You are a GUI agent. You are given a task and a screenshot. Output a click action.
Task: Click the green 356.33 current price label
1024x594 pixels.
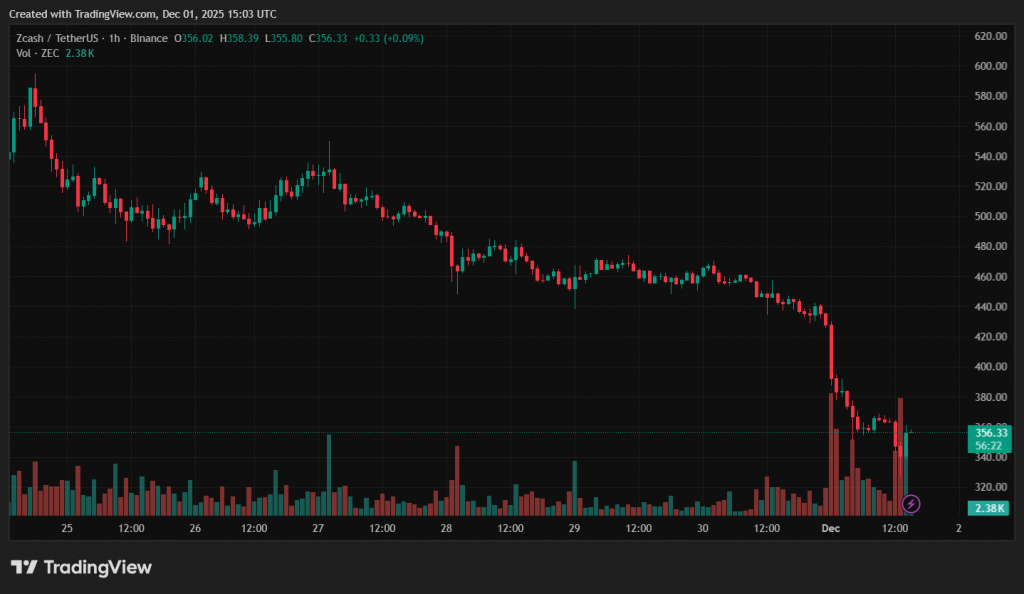tap(989, 432)
